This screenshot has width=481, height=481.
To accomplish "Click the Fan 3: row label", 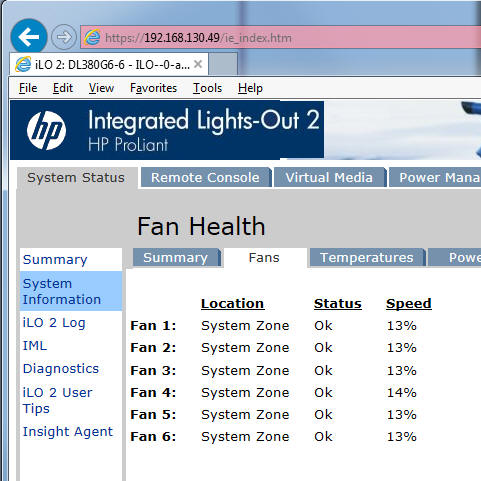I will coord(153,370).
